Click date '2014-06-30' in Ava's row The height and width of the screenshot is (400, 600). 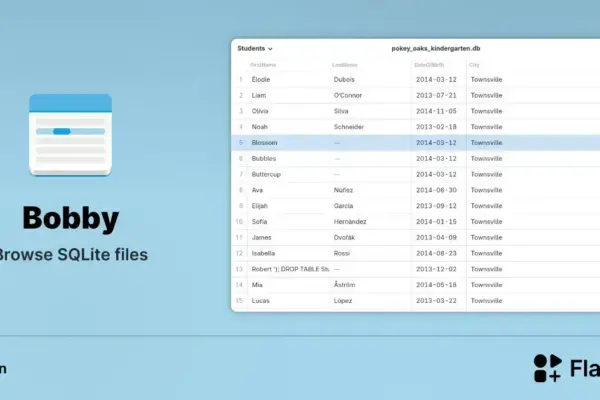click(x=436, y=190)
